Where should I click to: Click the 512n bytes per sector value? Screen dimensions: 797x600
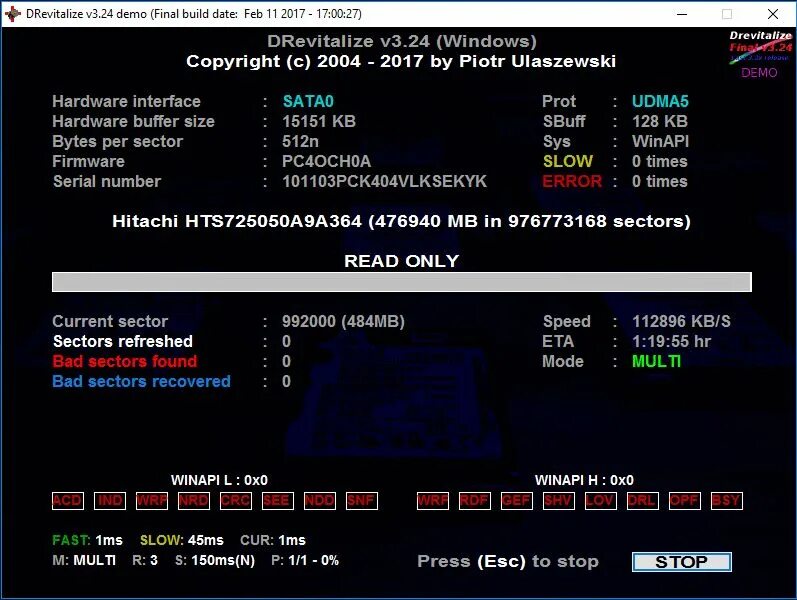(300, 141)
